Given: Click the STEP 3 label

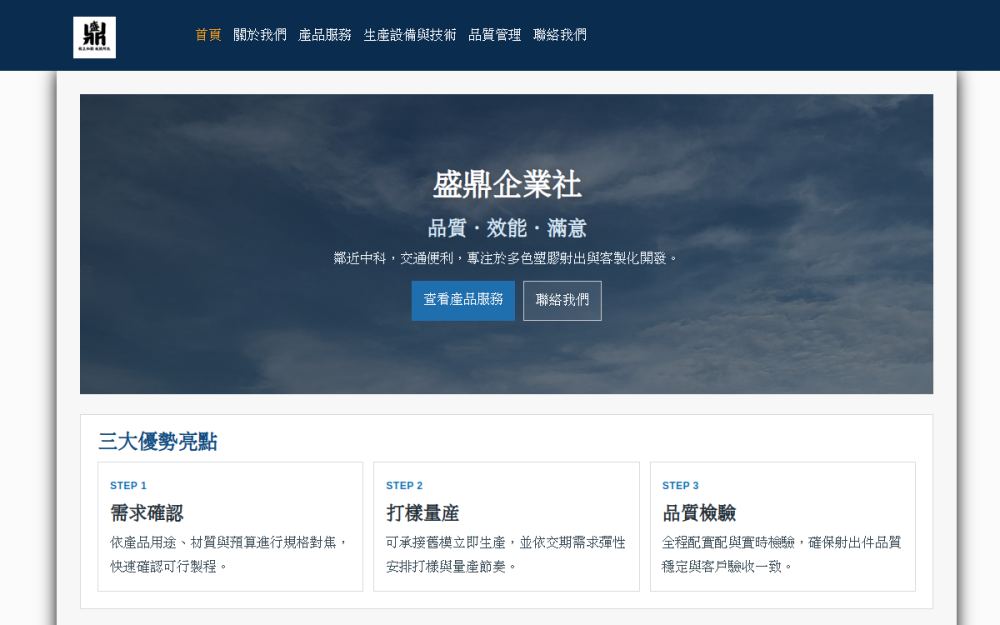Looking at the screenshot, I should coord(680,485).
